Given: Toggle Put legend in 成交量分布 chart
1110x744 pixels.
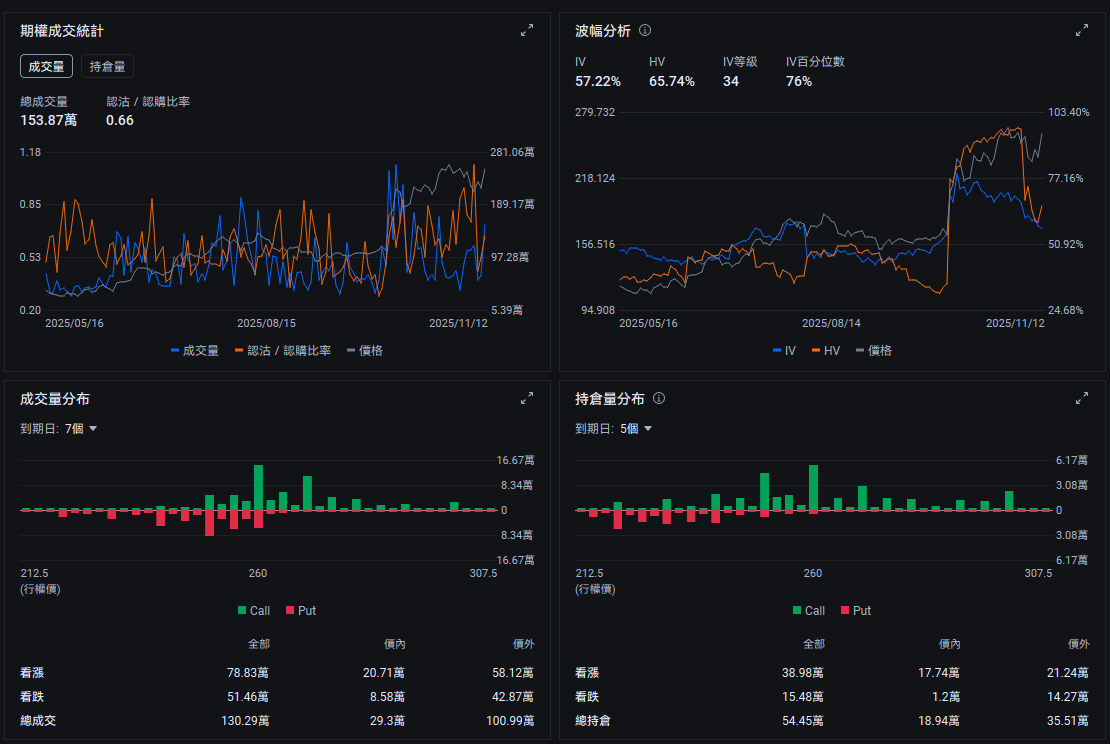Looking at the screenshot, I should click(301, 610).
